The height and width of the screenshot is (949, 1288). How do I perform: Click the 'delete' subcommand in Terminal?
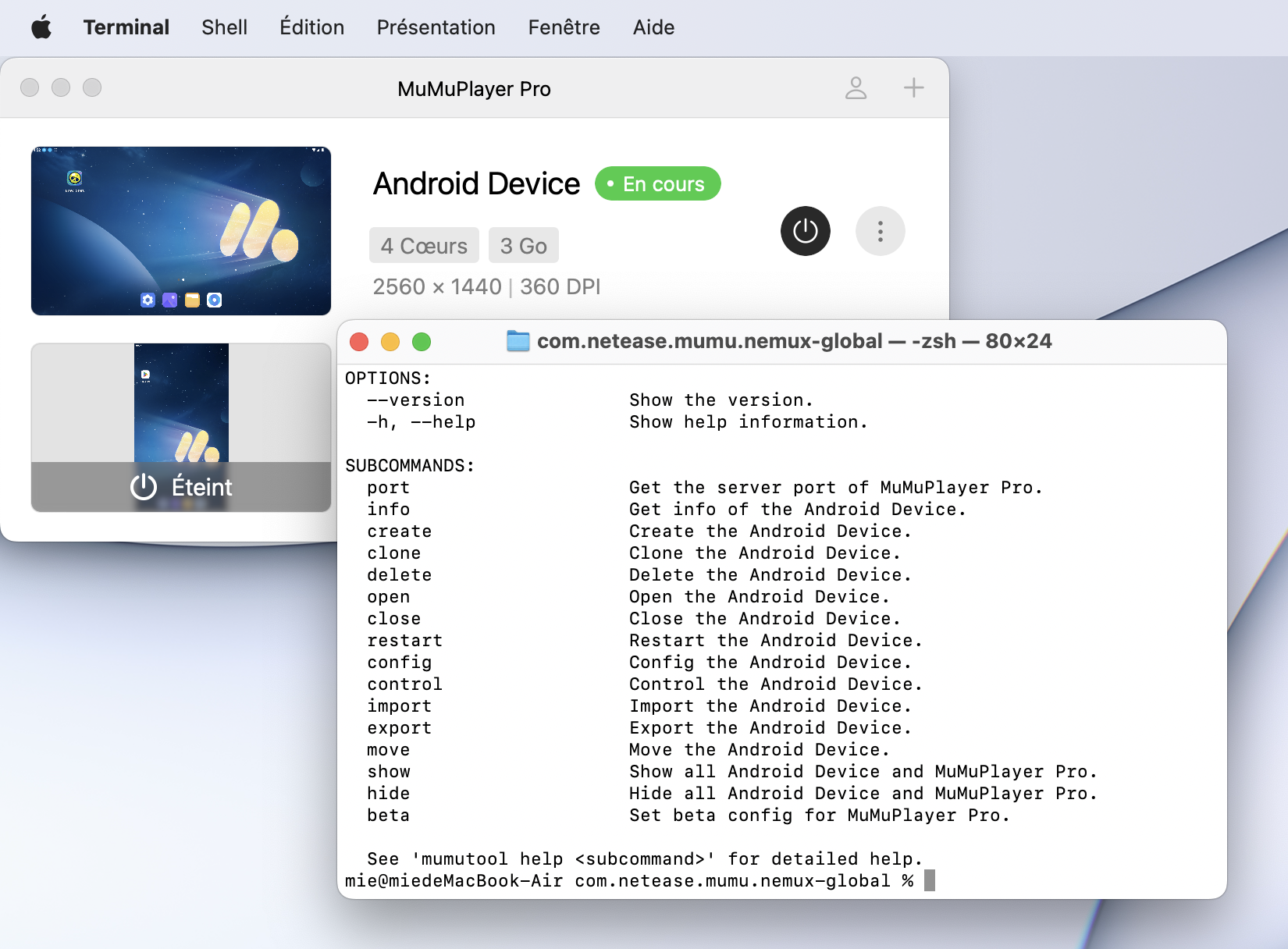(x=399, y=575)
